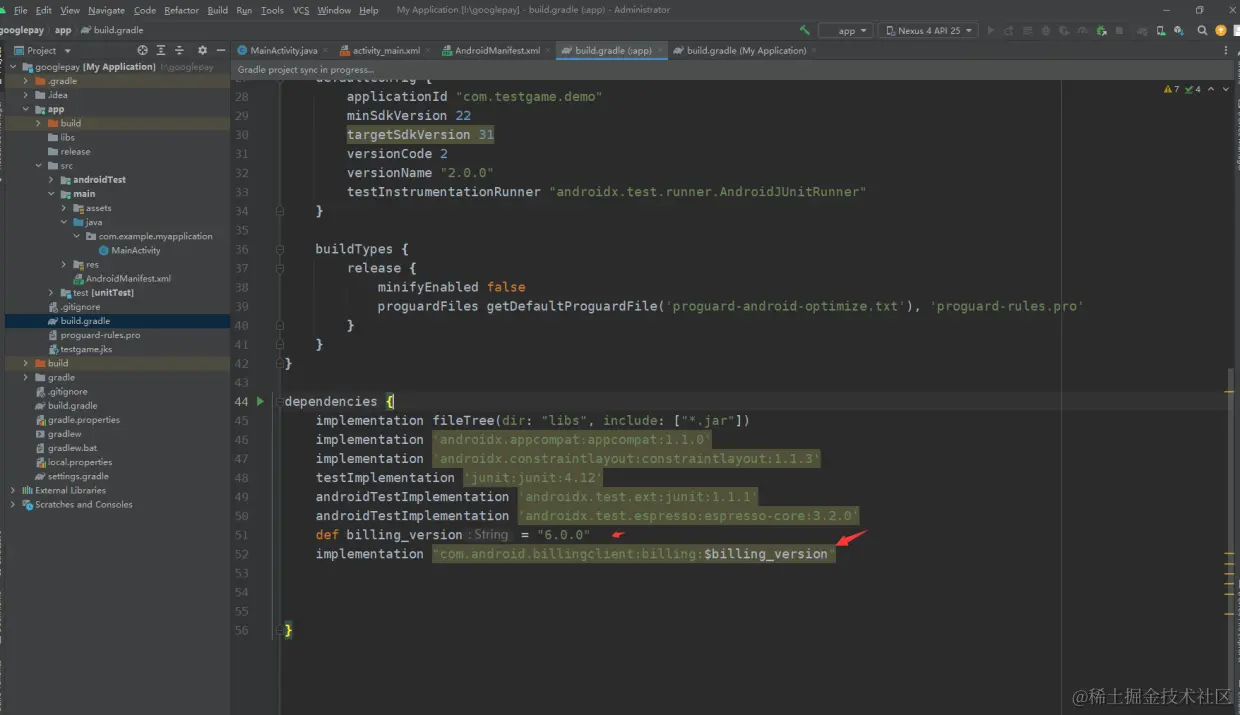The height and width of the screenshot is (715, 1240).
Task: Switch to activity_main.xml tab
Action: 387,50
